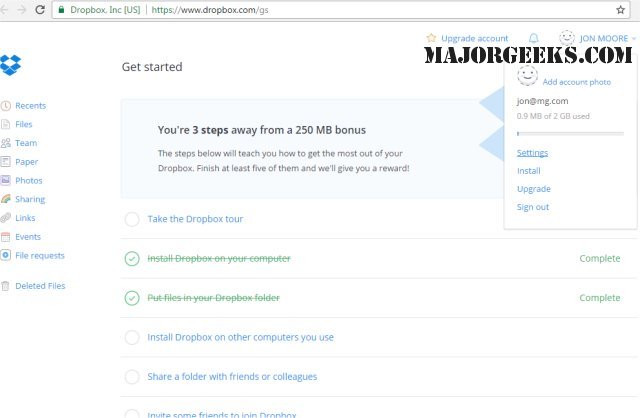This screenshot has height=418, width=640.
Task: Open Files in the sidebar
Action: click(x=24, y=125)
